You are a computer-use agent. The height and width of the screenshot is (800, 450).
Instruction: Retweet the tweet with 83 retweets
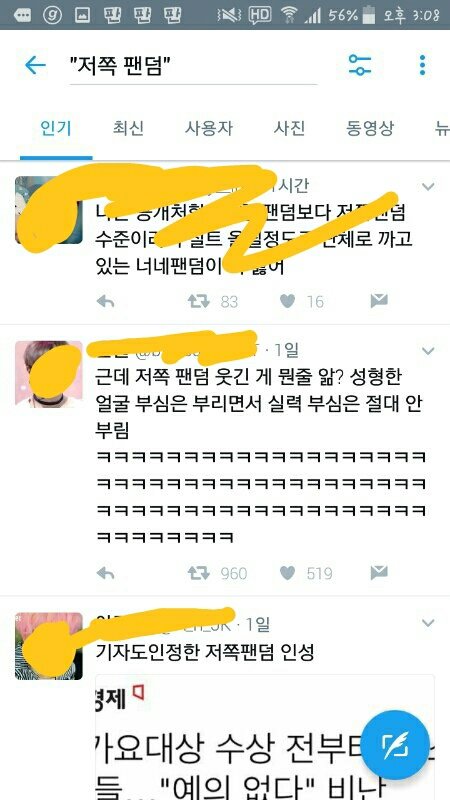198,302
